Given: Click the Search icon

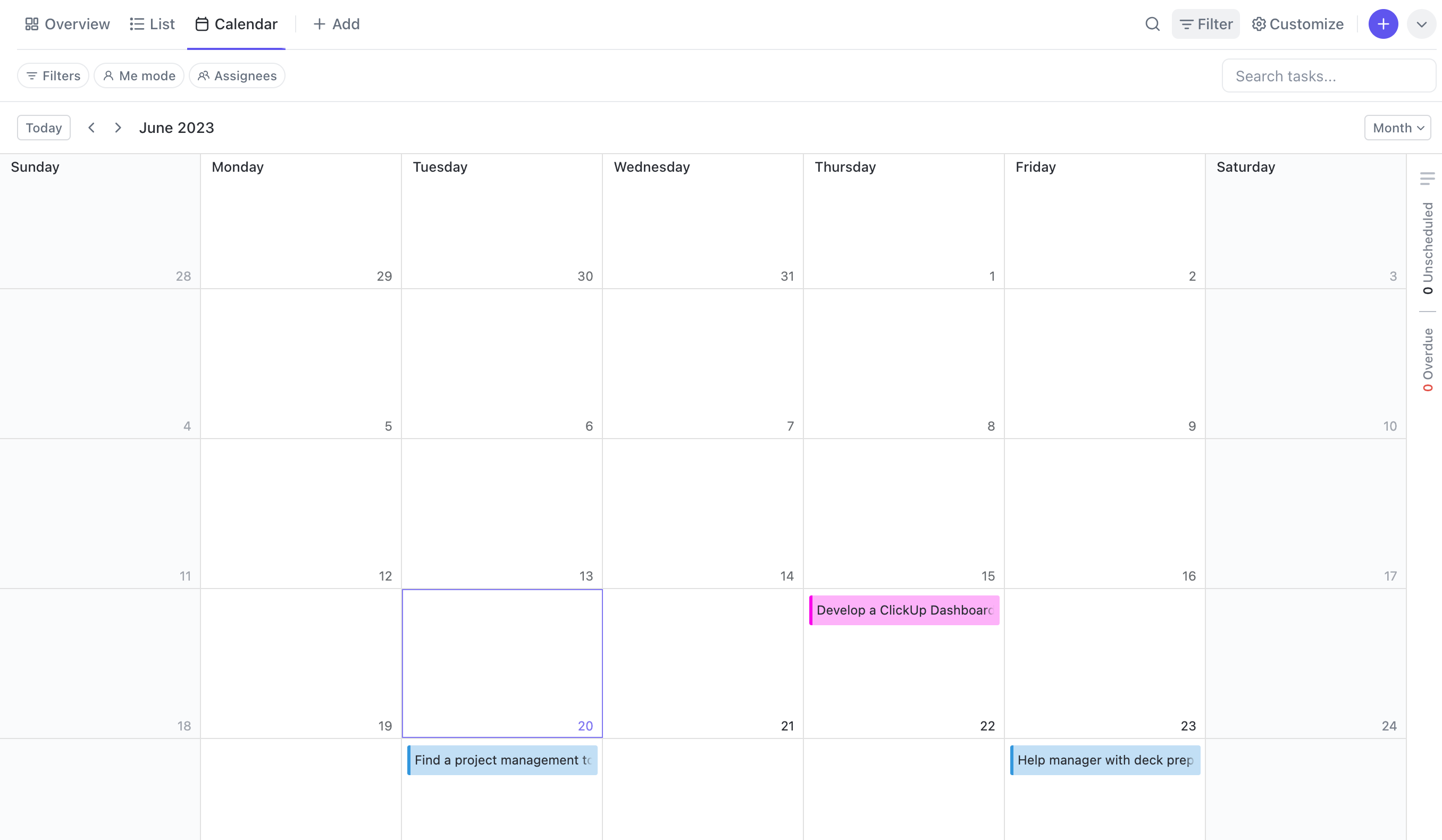Looking at the screenshot, I should pos(1152,24).
